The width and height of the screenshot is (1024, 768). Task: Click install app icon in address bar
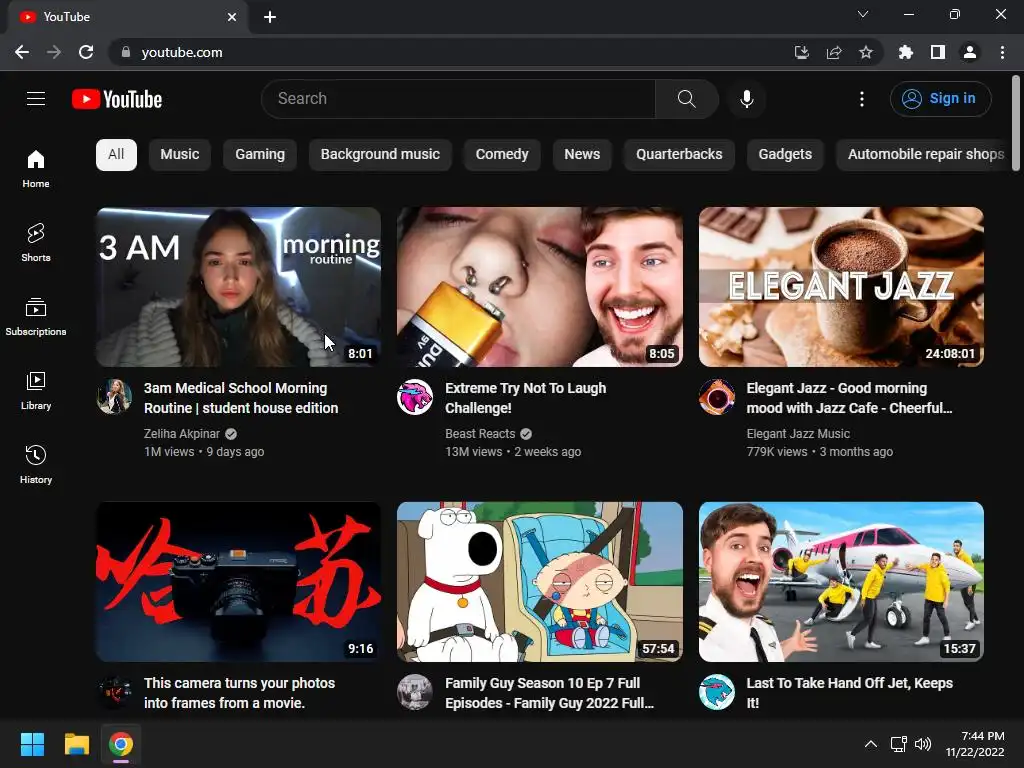click(802, 52)
